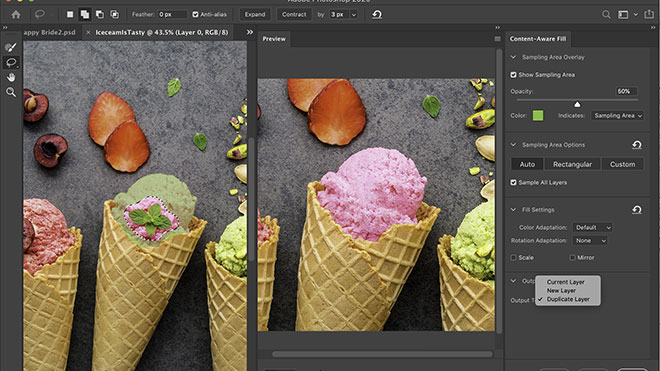The width and height of the screenshot is (660, 371).
Task: Select New Selection mode icon
Action: 70,15
